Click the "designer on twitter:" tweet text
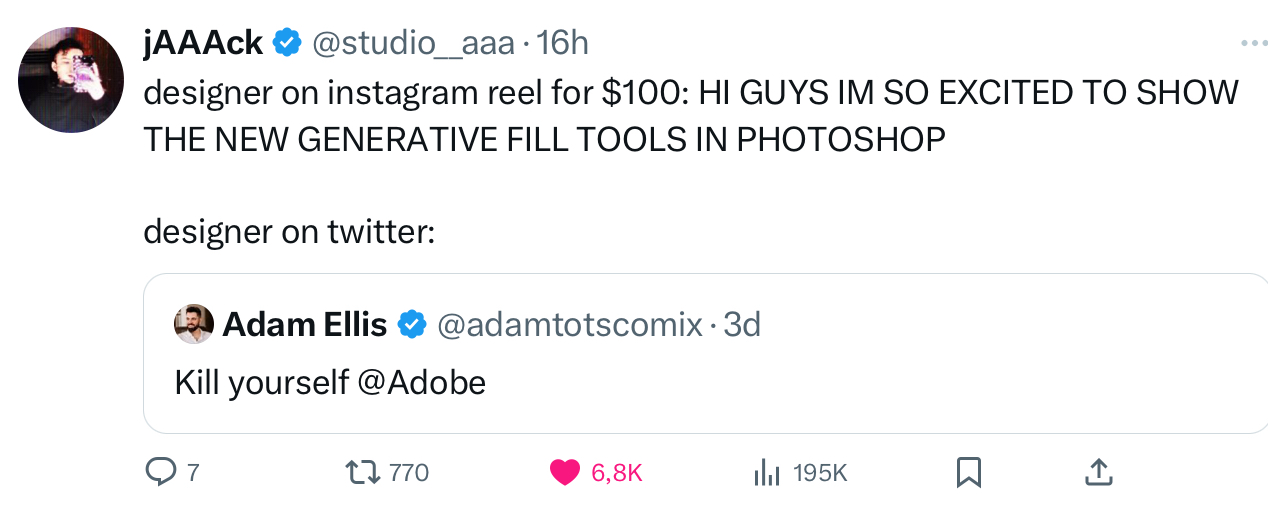The height and width of the screenshot is (519, 1268). 289,231
